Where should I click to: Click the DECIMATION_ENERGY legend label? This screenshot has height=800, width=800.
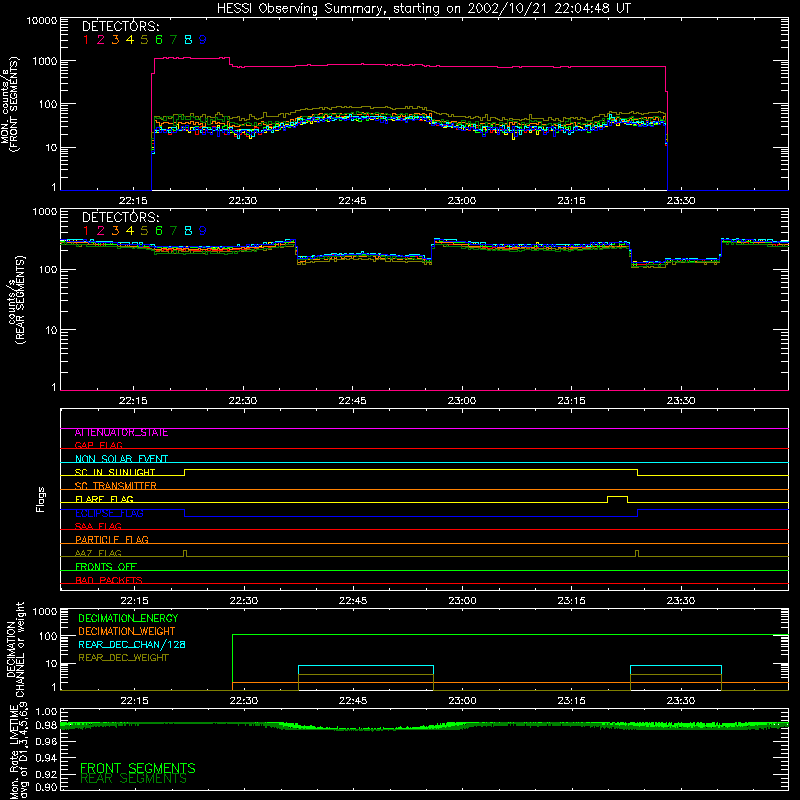pos(128,618)
